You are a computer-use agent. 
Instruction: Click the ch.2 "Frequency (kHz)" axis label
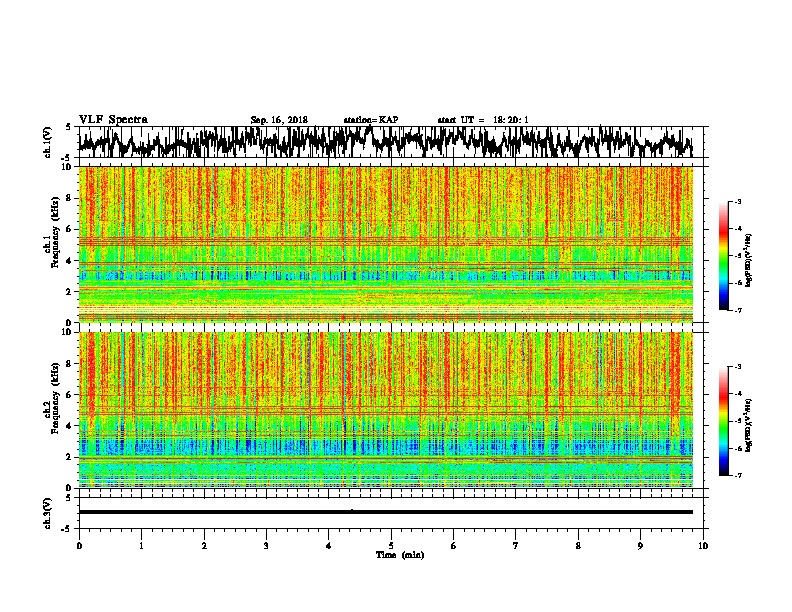53,398
